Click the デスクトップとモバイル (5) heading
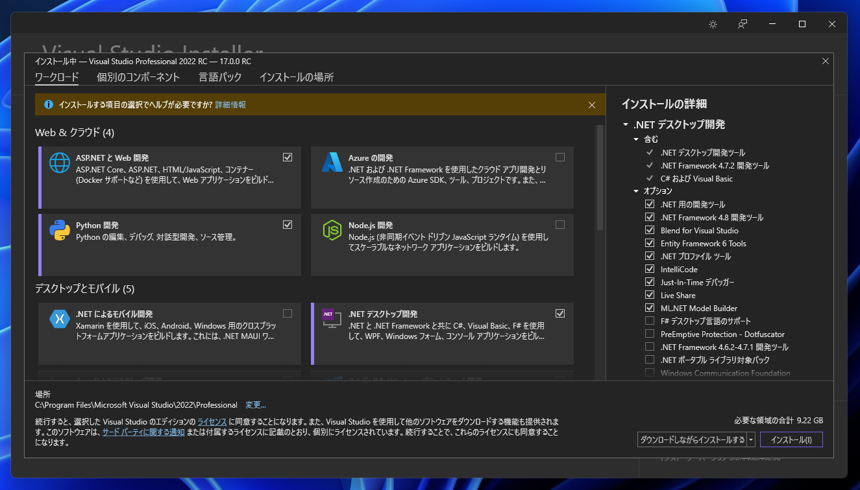Screen dimensions: 860x490 pyautogui.click(x=84, y=289)
